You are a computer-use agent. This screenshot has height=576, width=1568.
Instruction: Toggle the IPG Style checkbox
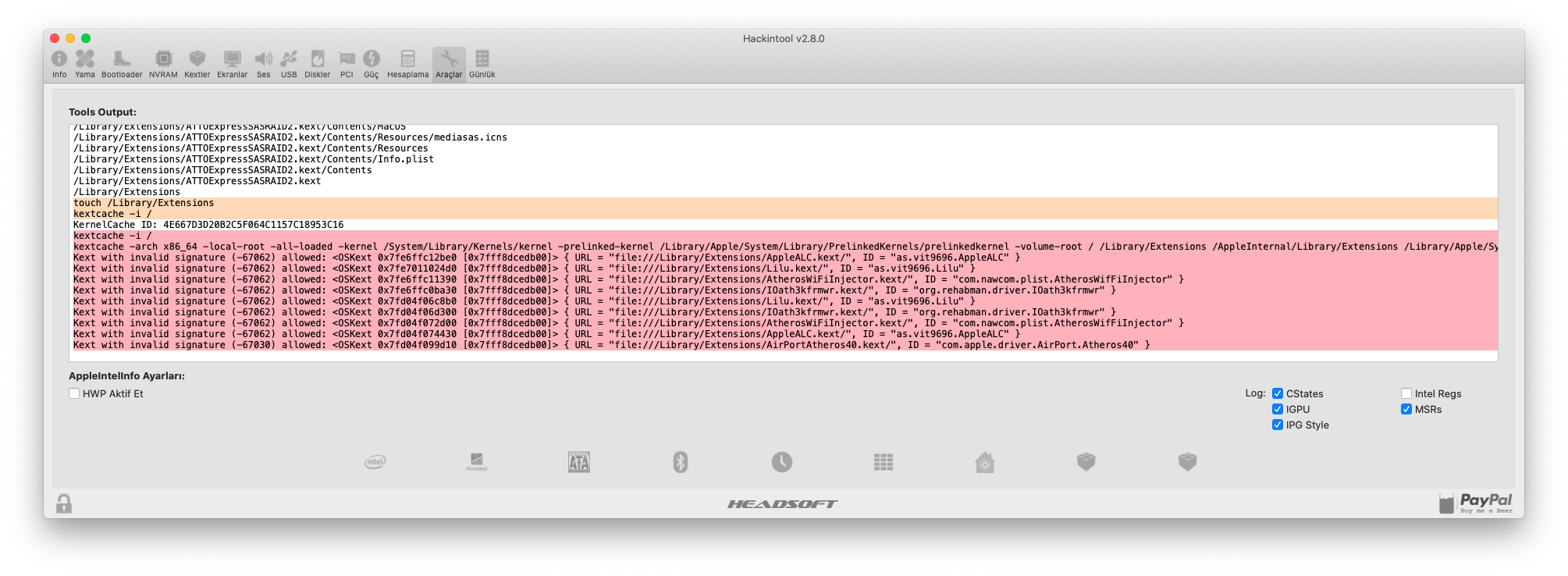tap(1278, 425)
